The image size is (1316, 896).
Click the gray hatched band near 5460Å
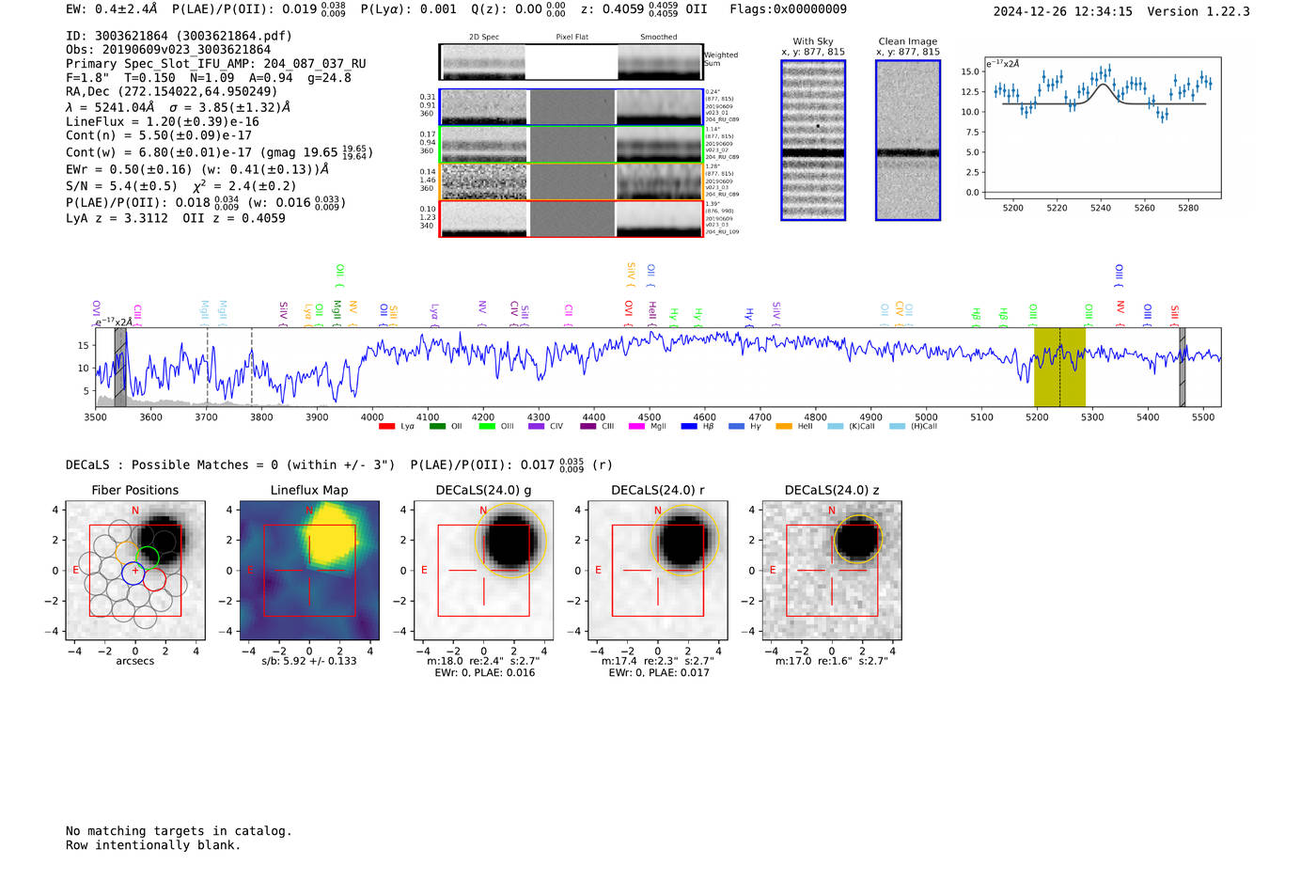(1183, 367)
